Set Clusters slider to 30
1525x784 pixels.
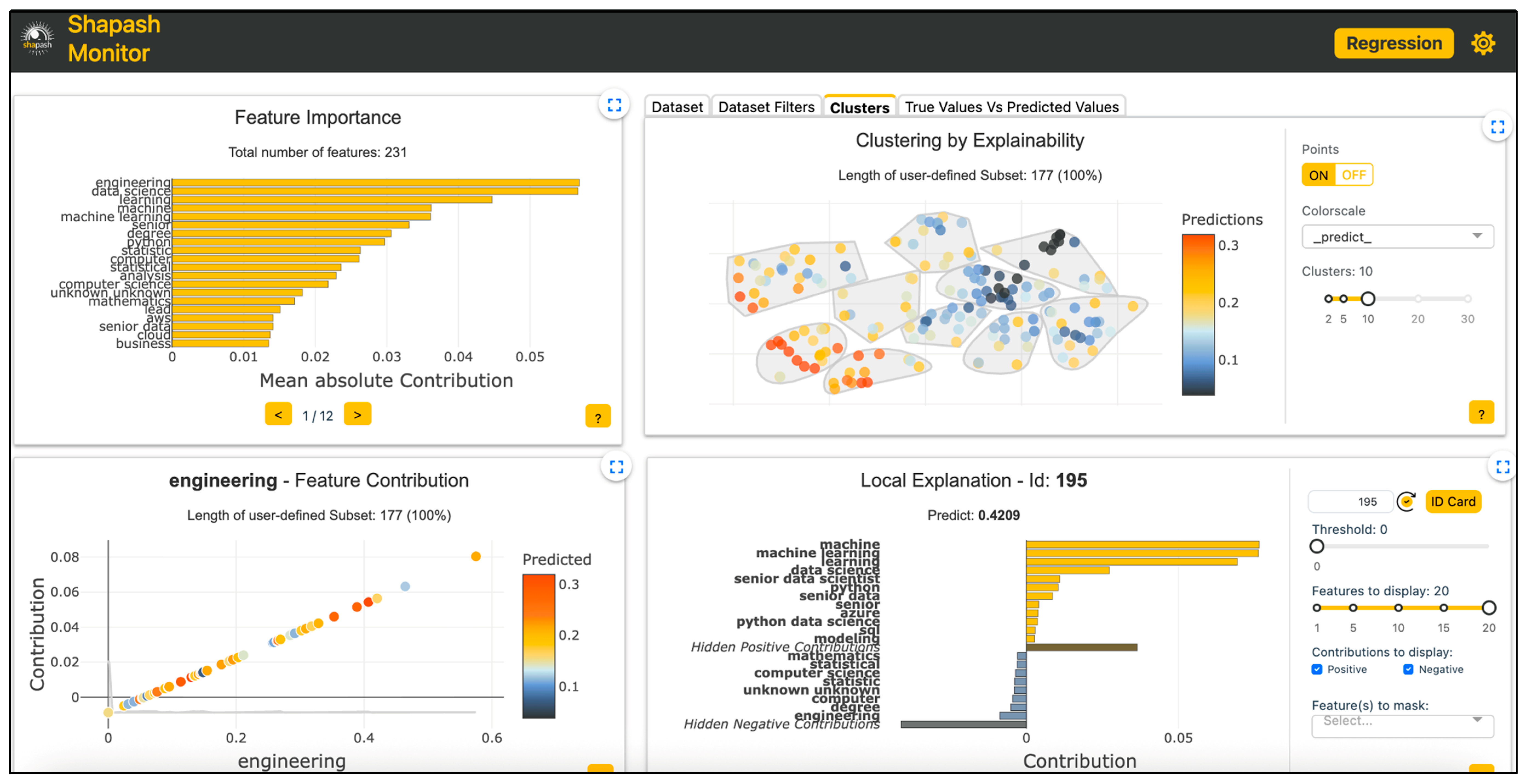(1468, 299)
